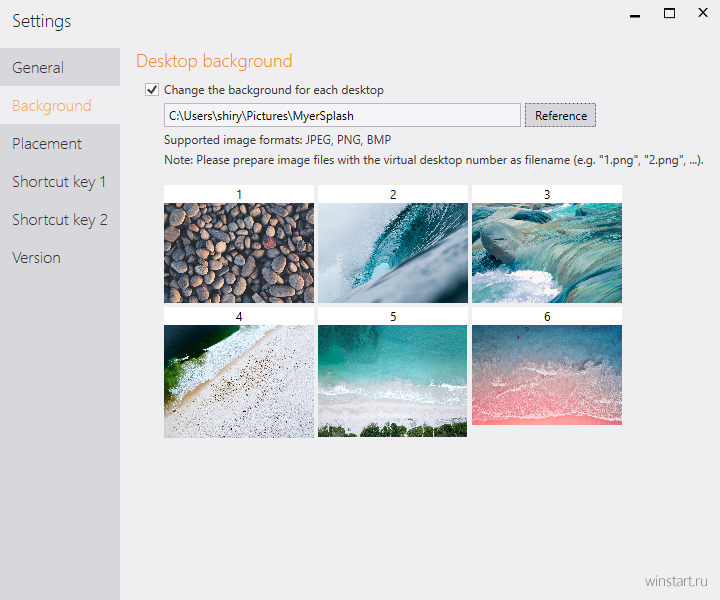
Task: Open the Placement settings section
Action: 60,143
